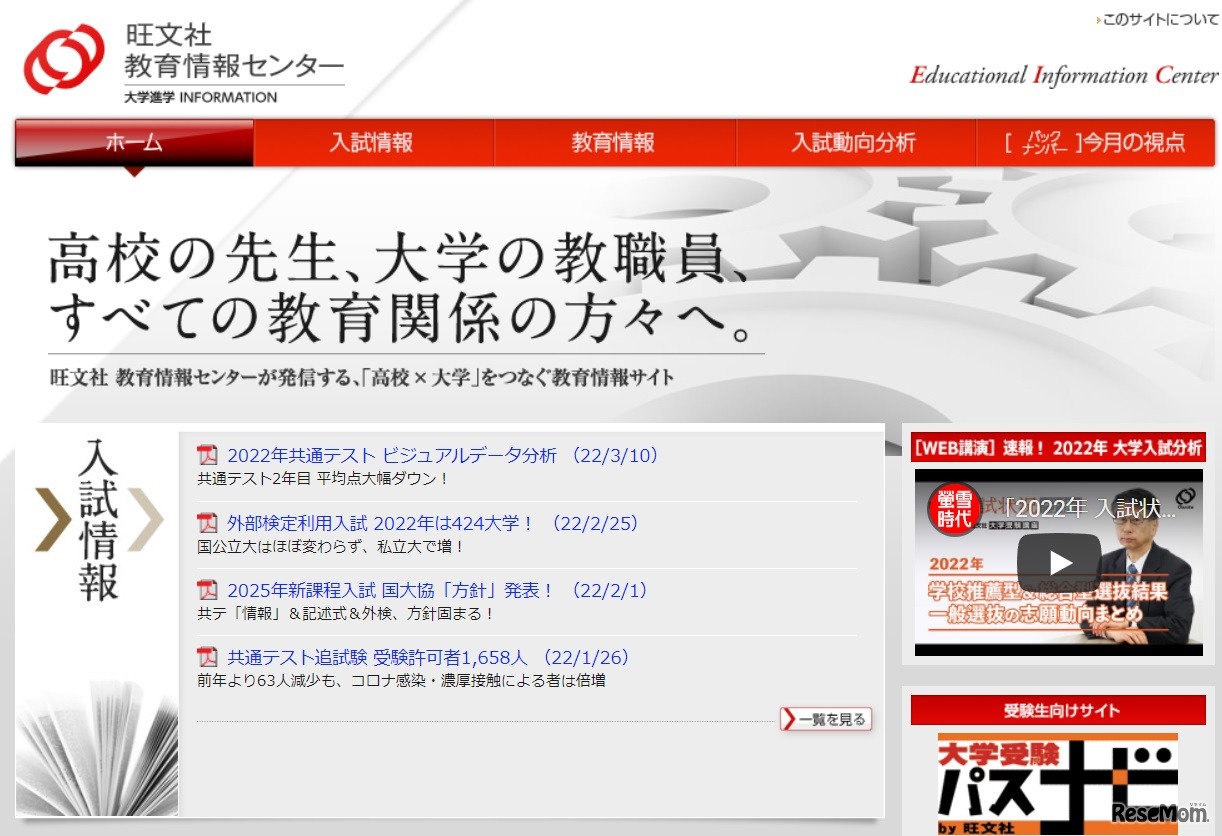Select the 入試動向分析 menu item
1222x836 pixels.
coord(856,143)
